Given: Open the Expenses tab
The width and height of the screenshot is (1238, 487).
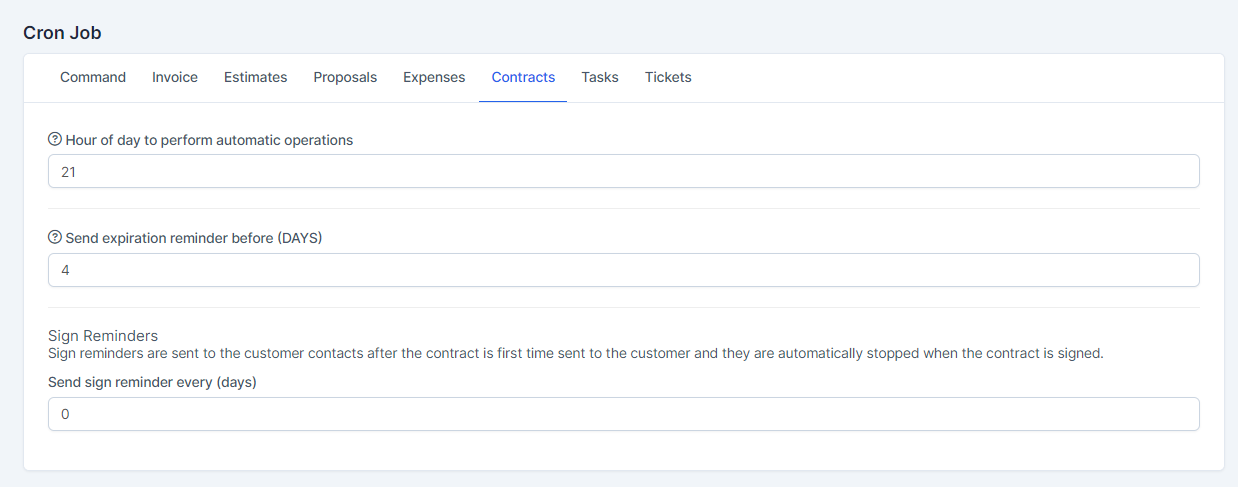Looking at the screenshot, I should 434,77.
